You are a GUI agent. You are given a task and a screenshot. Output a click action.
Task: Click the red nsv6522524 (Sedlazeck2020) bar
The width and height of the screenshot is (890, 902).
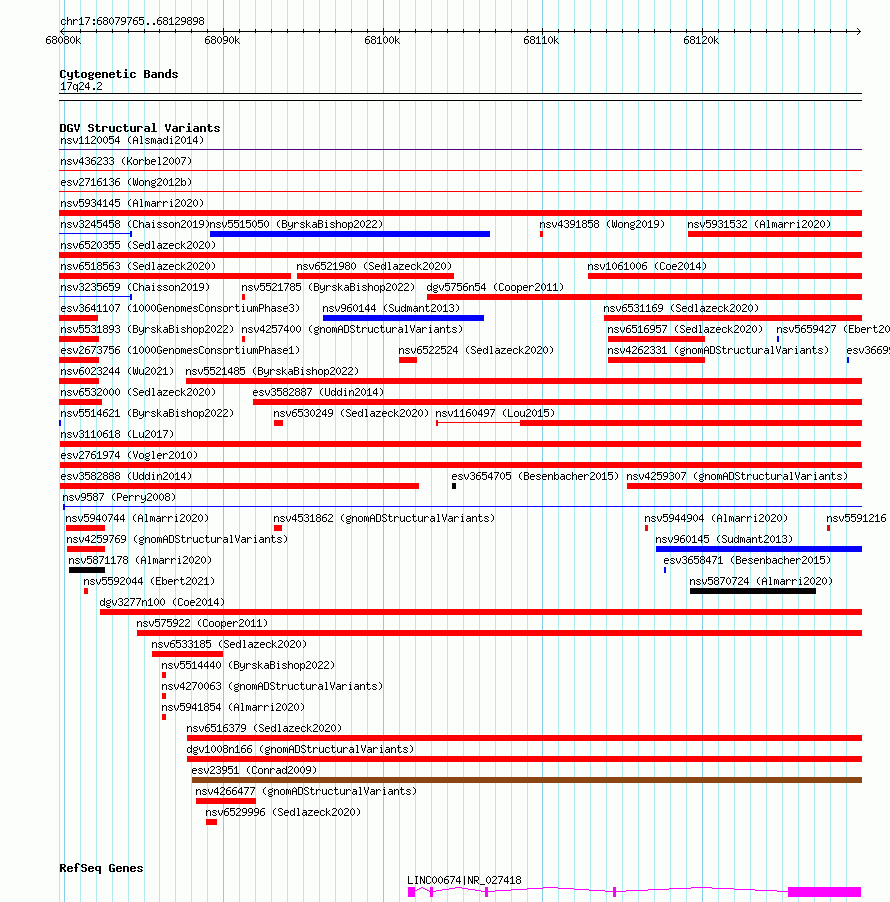(x=408, y=360)
